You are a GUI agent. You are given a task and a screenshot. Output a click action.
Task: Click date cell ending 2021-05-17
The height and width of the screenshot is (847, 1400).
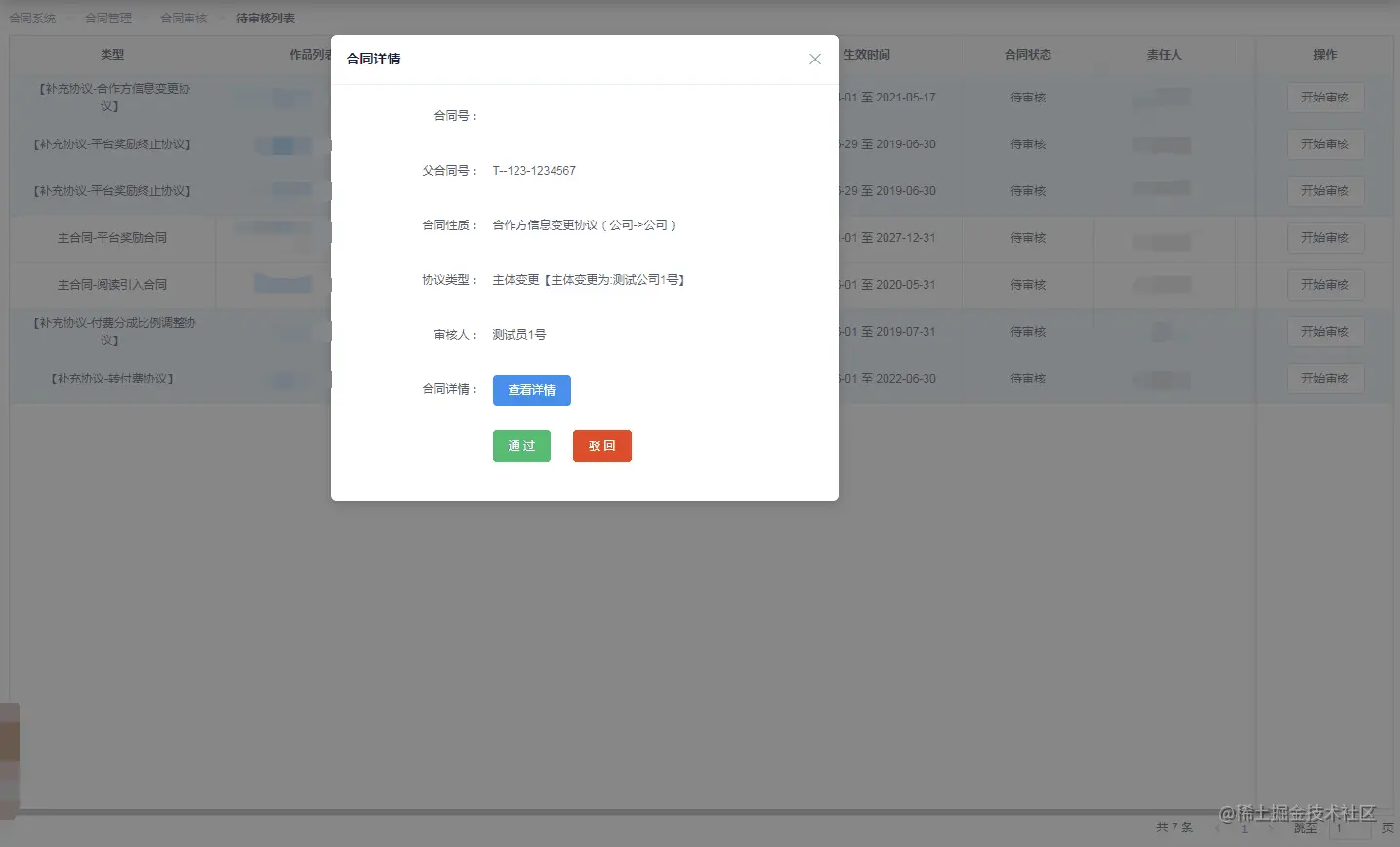[x=887, y=98]
